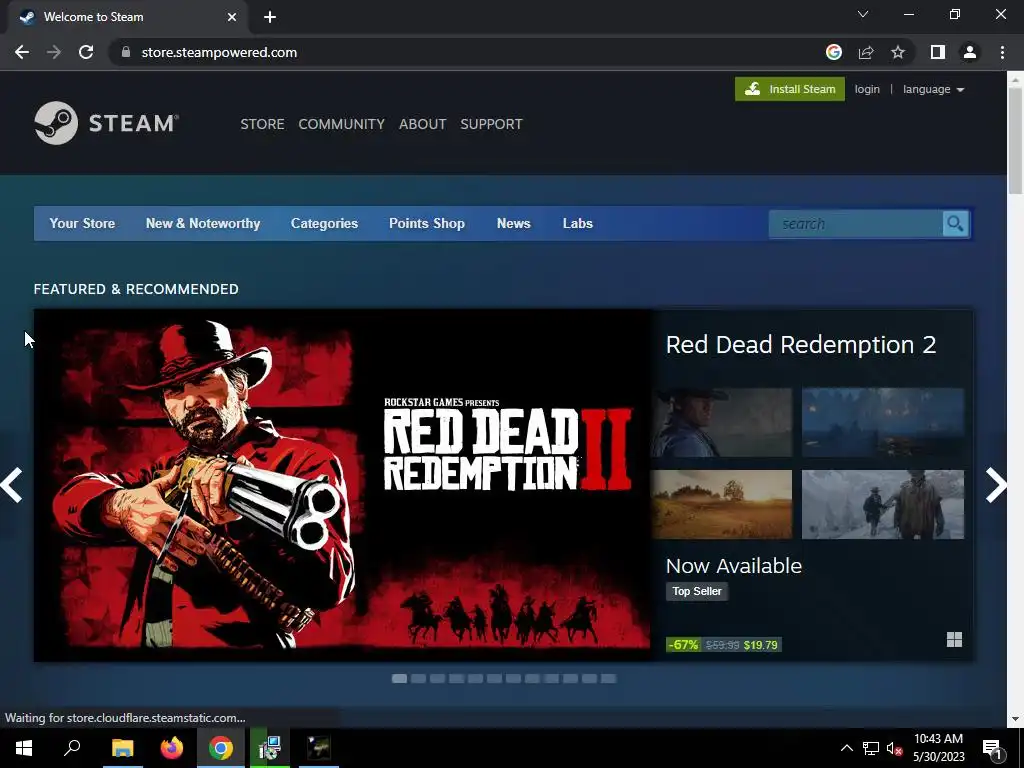
Task: Click the padlock site info icon
Action: click(x=126, y=52)
